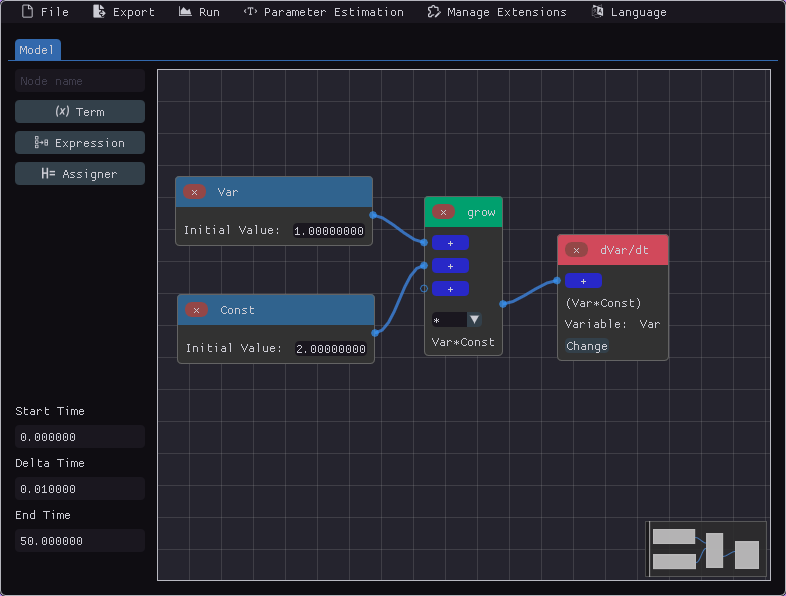Add a Term node
Image resolution: width=786 pixels, height=596 pixels.
[80, 111]
